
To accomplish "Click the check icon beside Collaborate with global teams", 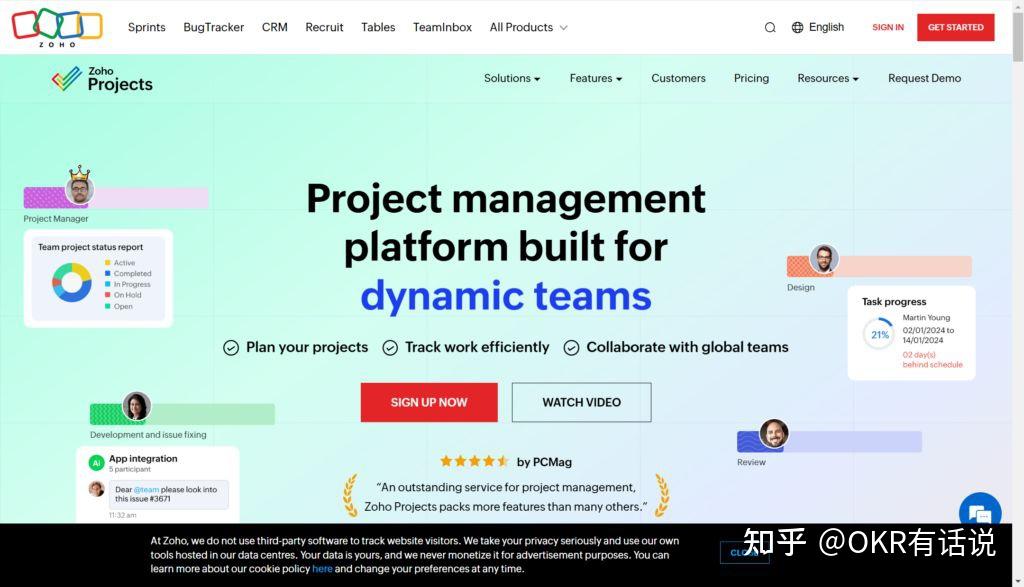I will (571, 348).
